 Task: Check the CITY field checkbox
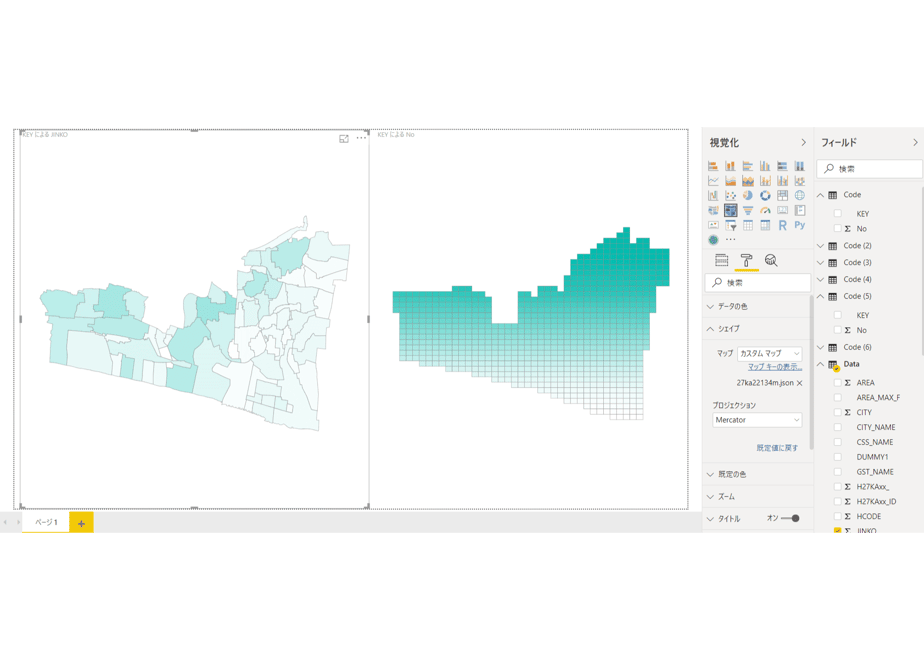pyautogui.click(x=837, y=412)
